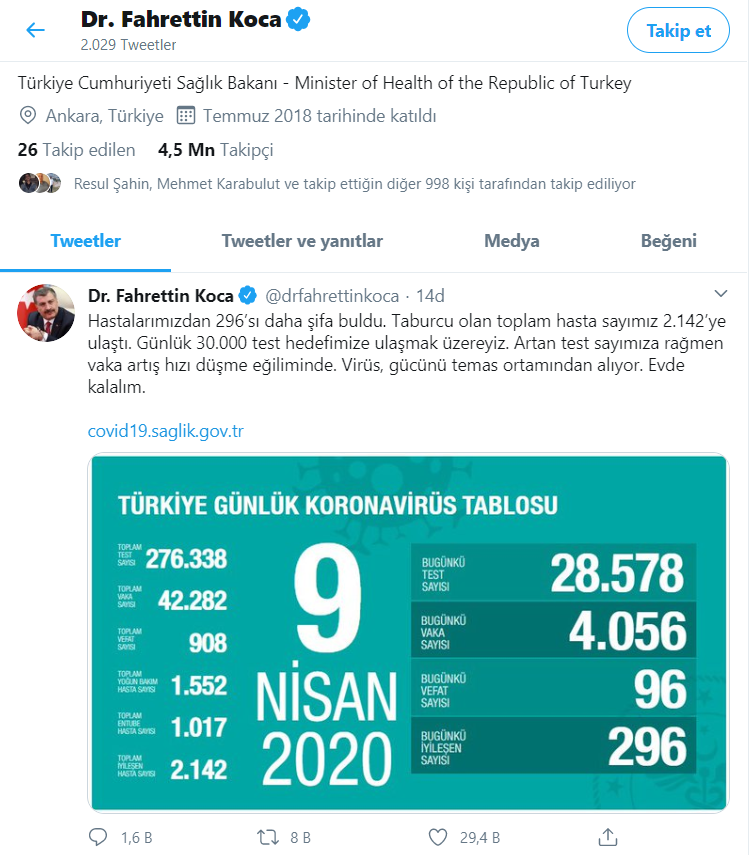Open the 26 Takip edilen list

(76, 150)
